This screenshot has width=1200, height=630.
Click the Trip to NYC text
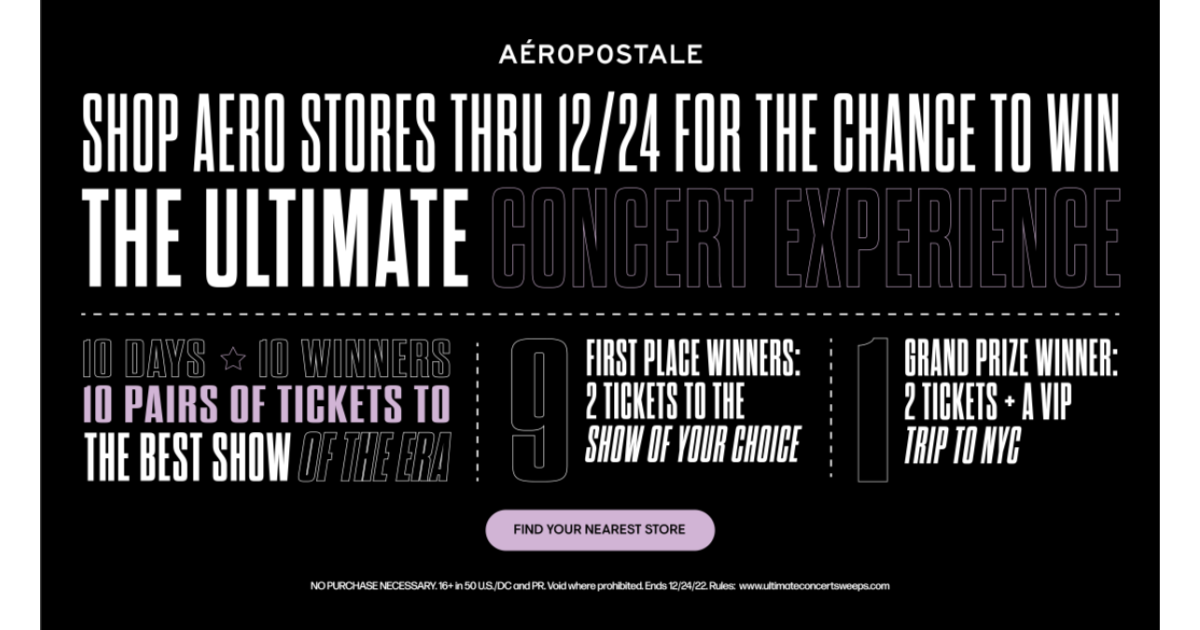[x=961, y=447]
